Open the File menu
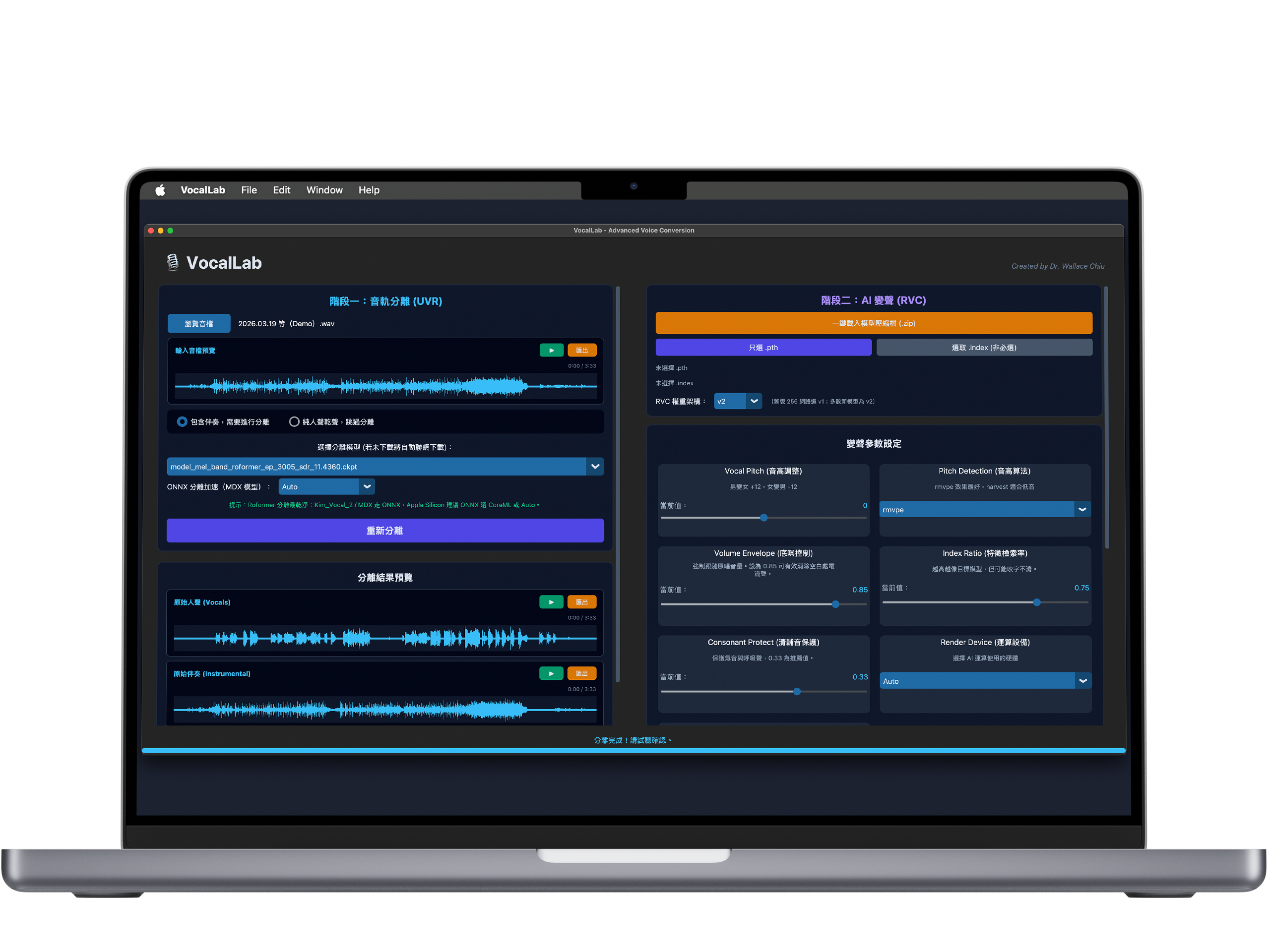 [249, 190]
